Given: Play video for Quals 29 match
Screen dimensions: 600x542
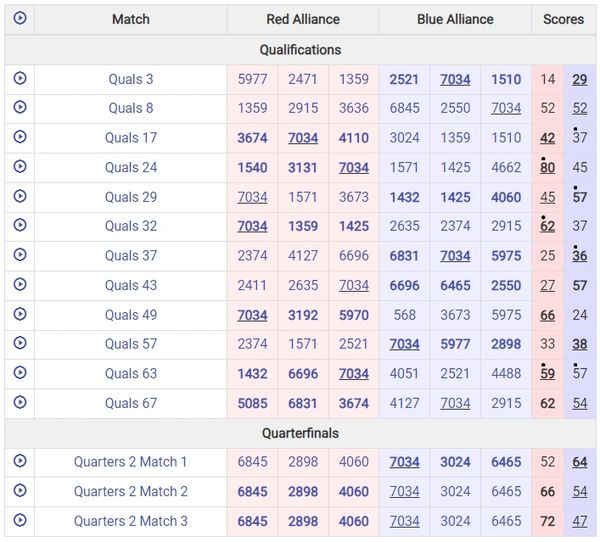Looking at the screenshot, I should click(20, 197).
